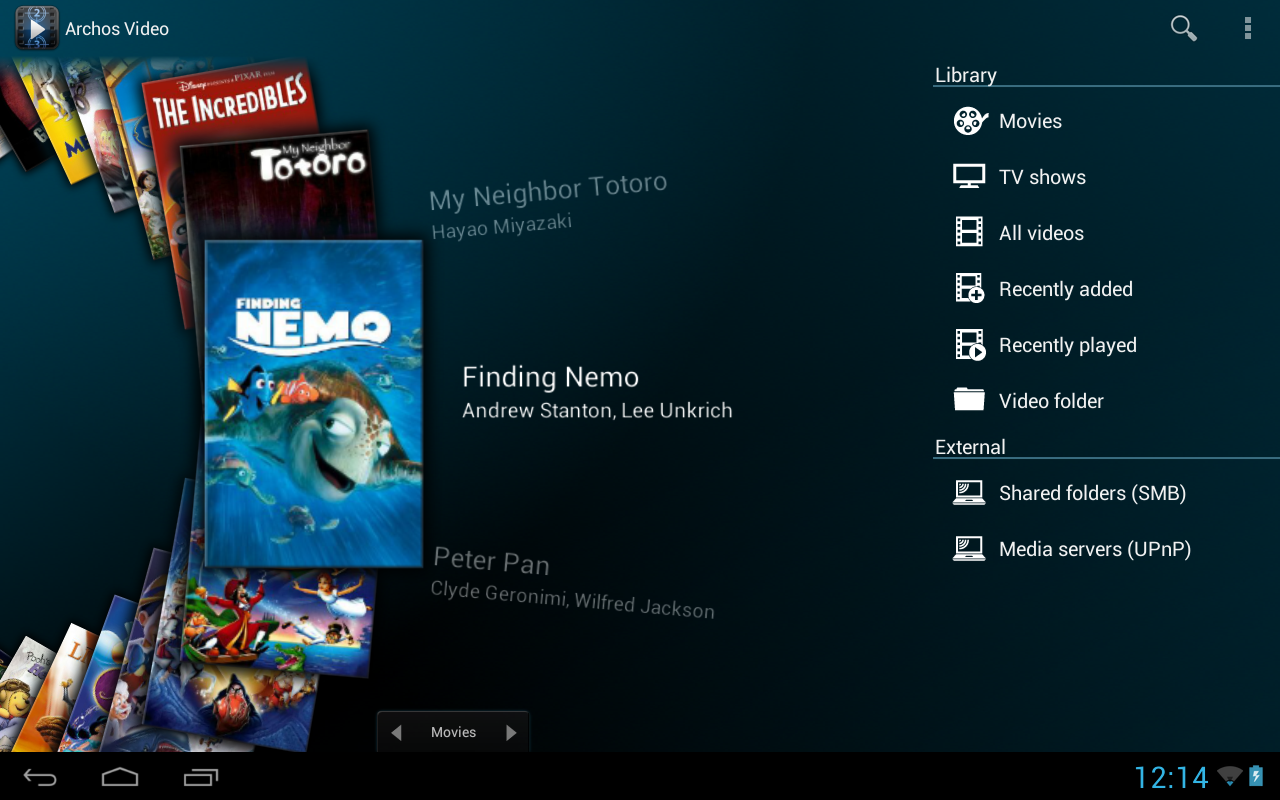Go to previous category with left arrow

coord(397,733)
